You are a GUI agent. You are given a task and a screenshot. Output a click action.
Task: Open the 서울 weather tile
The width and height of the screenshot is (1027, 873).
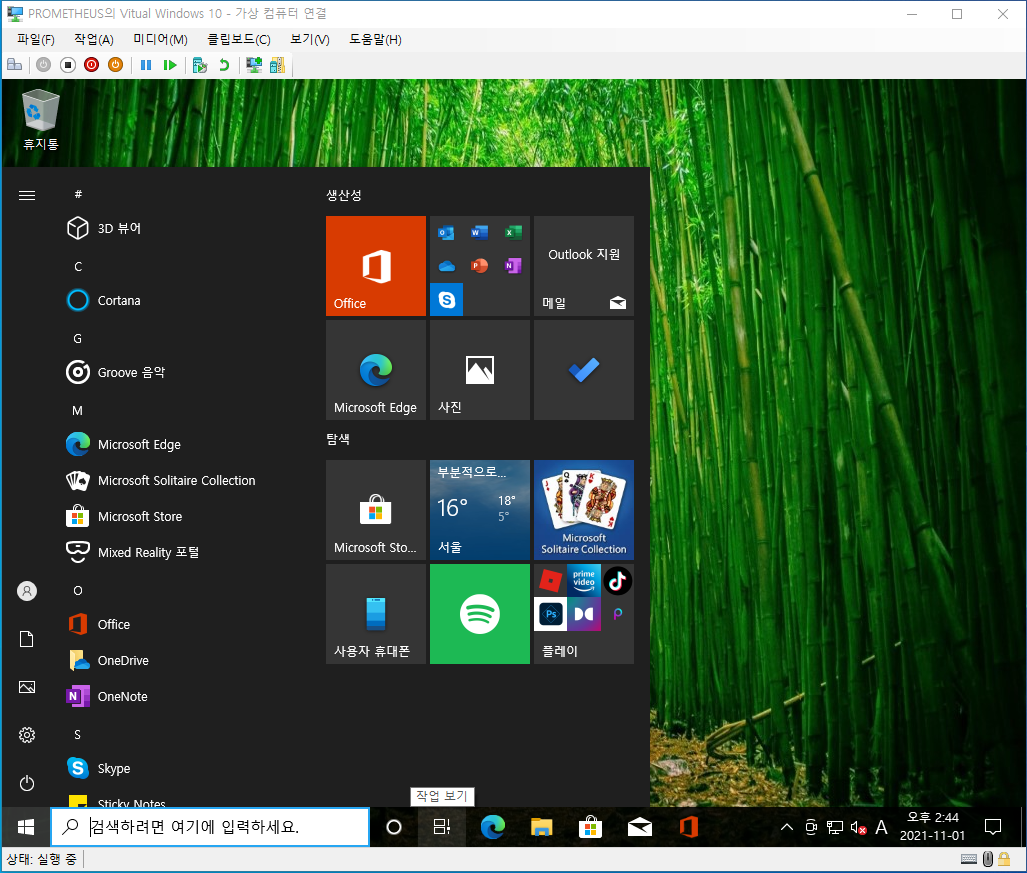coord(479,510)
